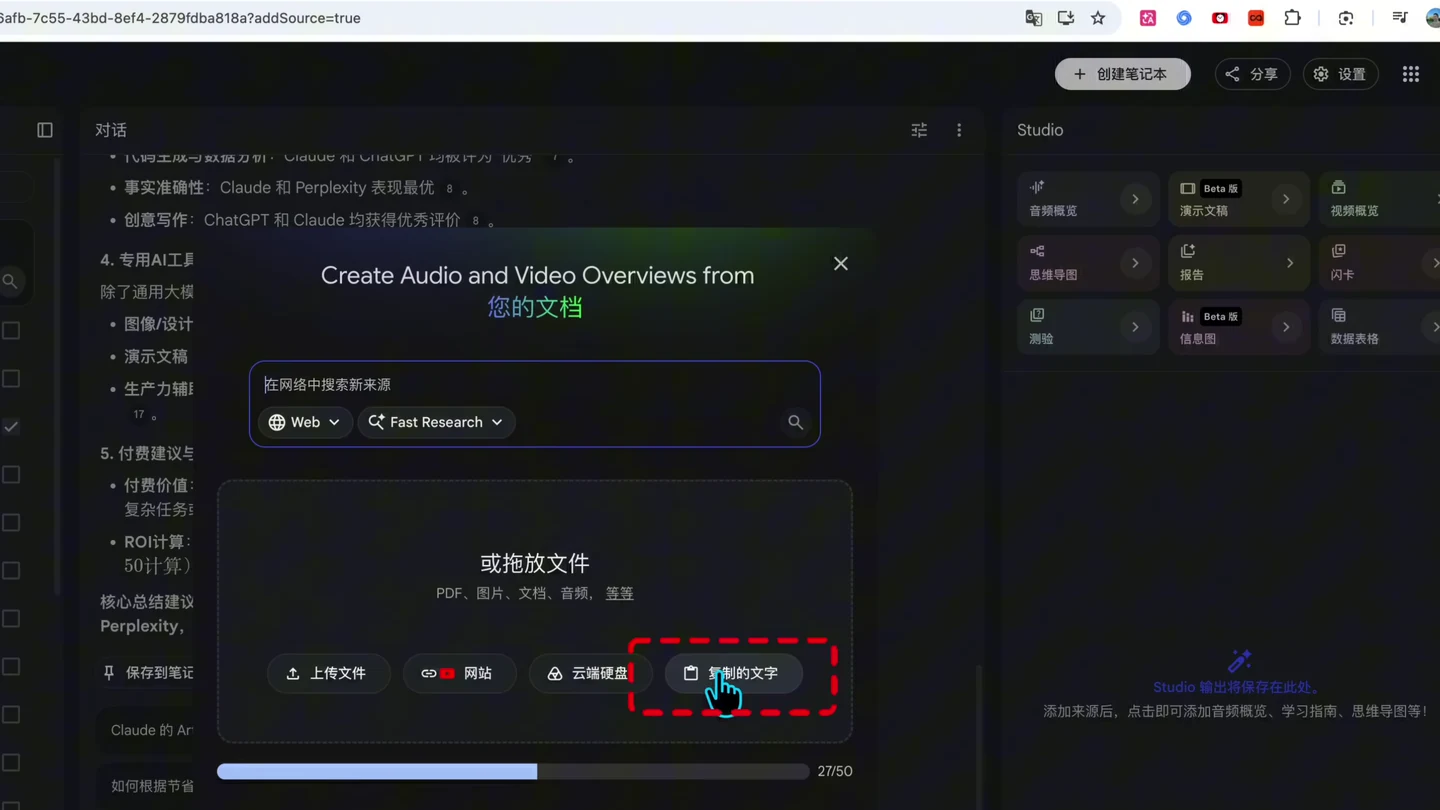Image resolution: width=1440 pixels, height=810 pixels.
Task: Click the blue circle browser extension icon
Action: [1184, 18]
